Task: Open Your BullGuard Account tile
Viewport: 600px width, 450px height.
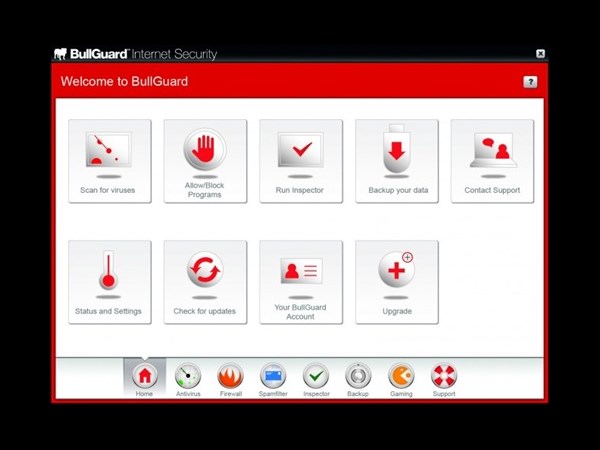Action: click(300, 281)
